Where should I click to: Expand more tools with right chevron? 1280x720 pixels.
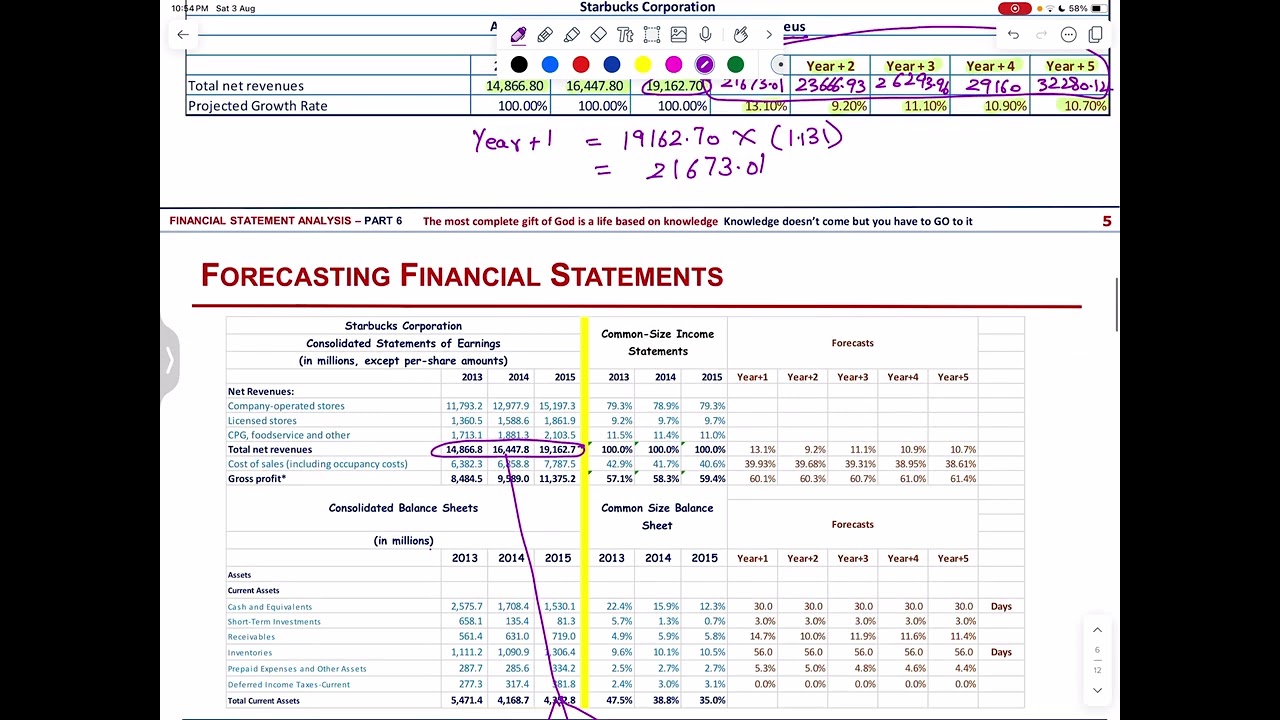pos(769,35)
